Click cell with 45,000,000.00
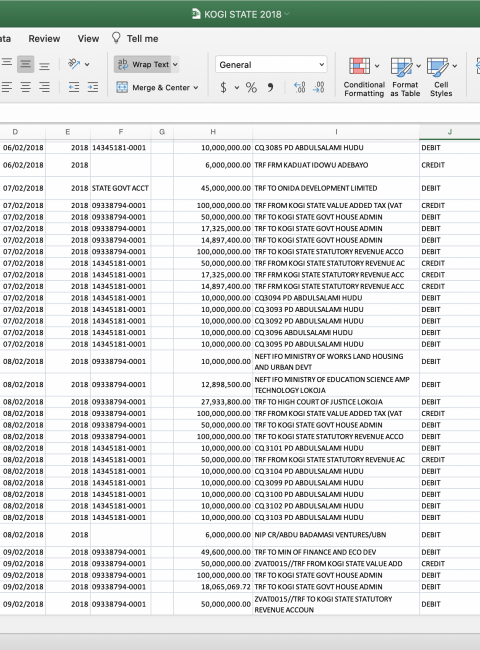 [213, 188]
